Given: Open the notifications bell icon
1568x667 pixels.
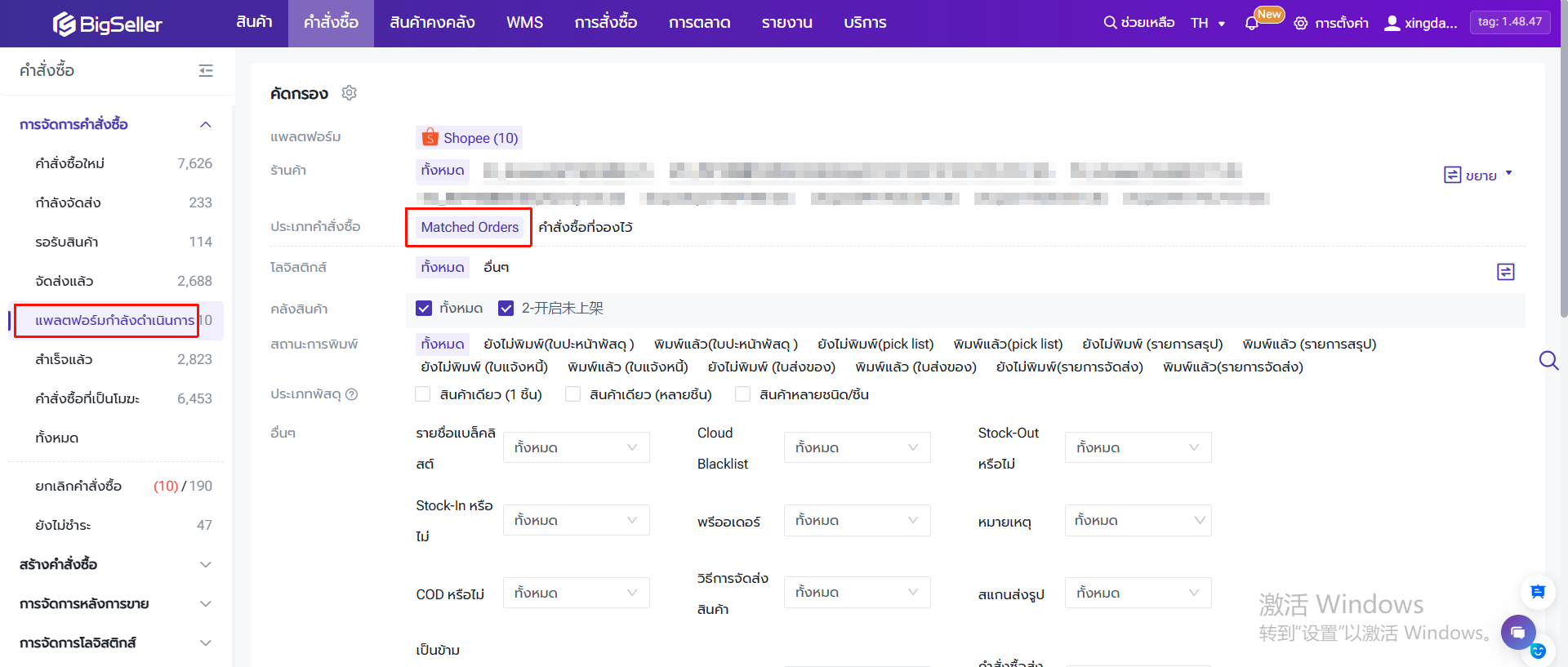Looking at the screenshot, I should click(1251, 24).
